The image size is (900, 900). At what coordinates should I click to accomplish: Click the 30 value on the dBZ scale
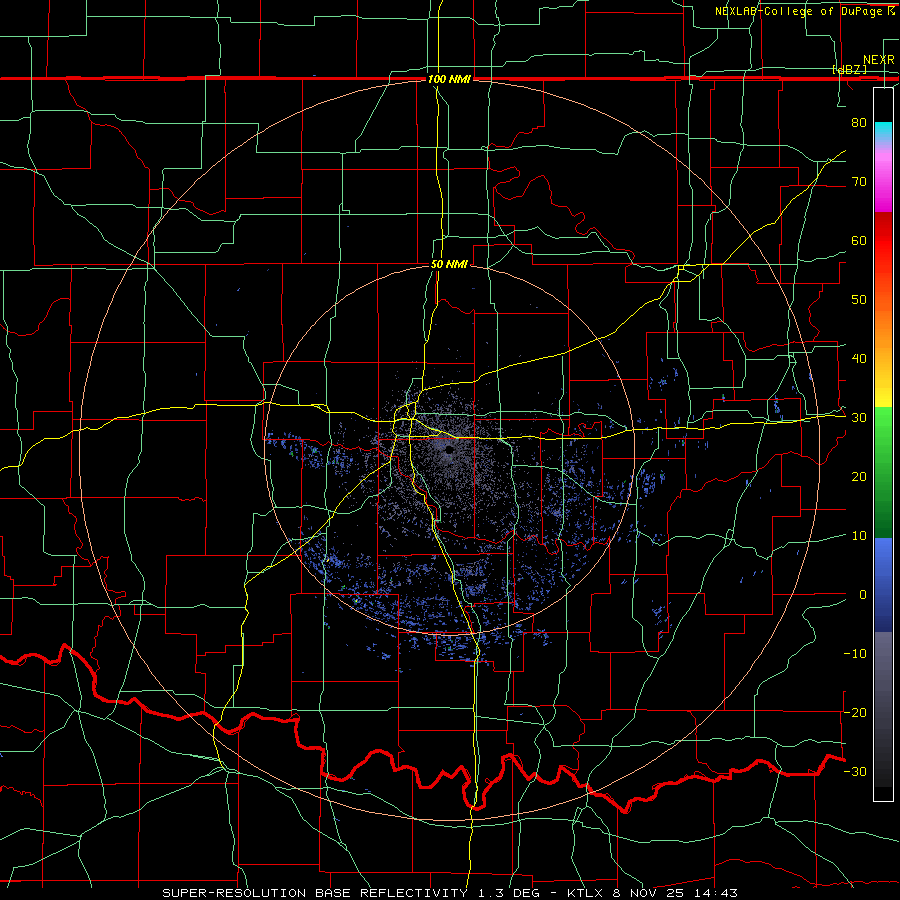point(859,418)
